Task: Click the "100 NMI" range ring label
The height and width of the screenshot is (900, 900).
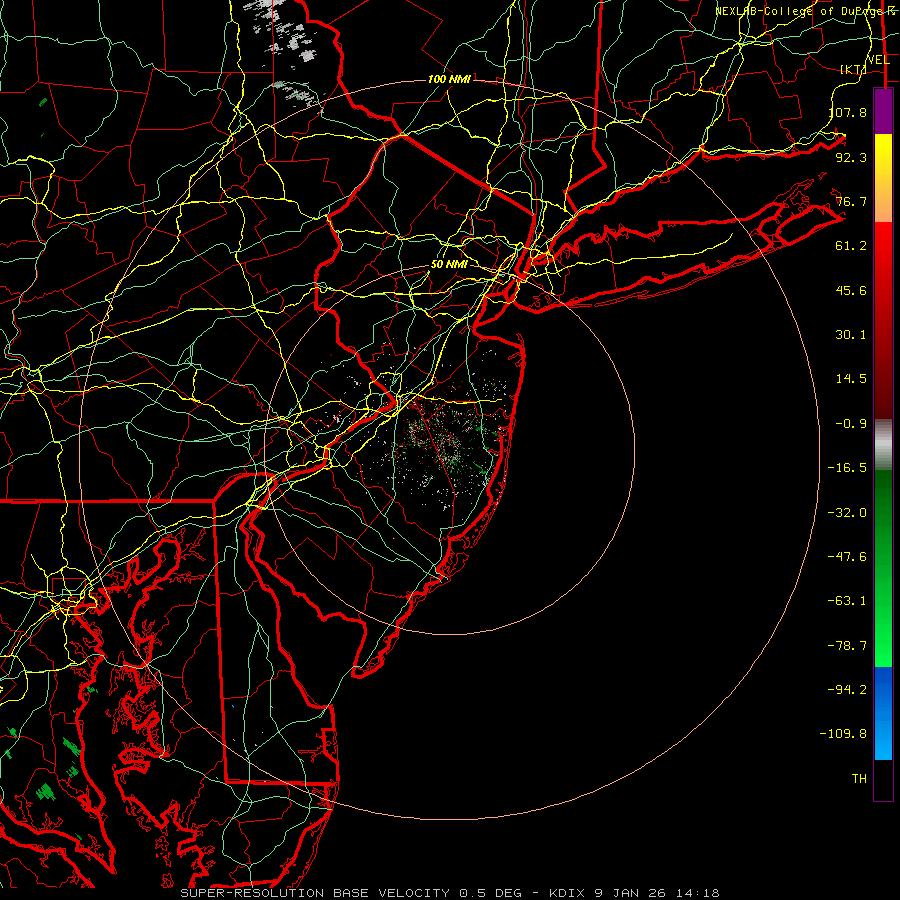Action: [449, 79]
